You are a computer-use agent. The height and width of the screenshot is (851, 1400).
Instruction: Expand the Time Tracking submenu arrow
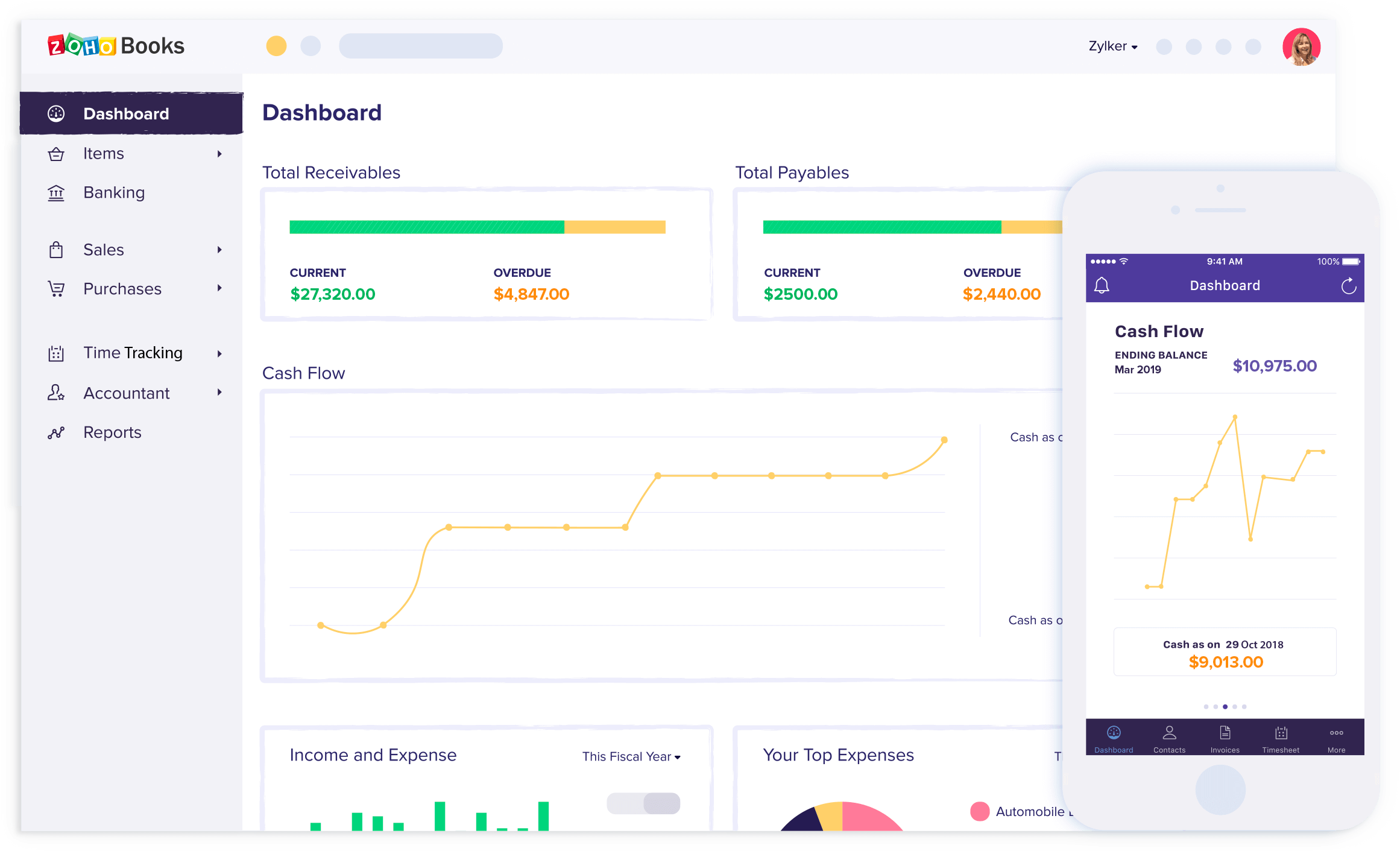tap(219, 353)
